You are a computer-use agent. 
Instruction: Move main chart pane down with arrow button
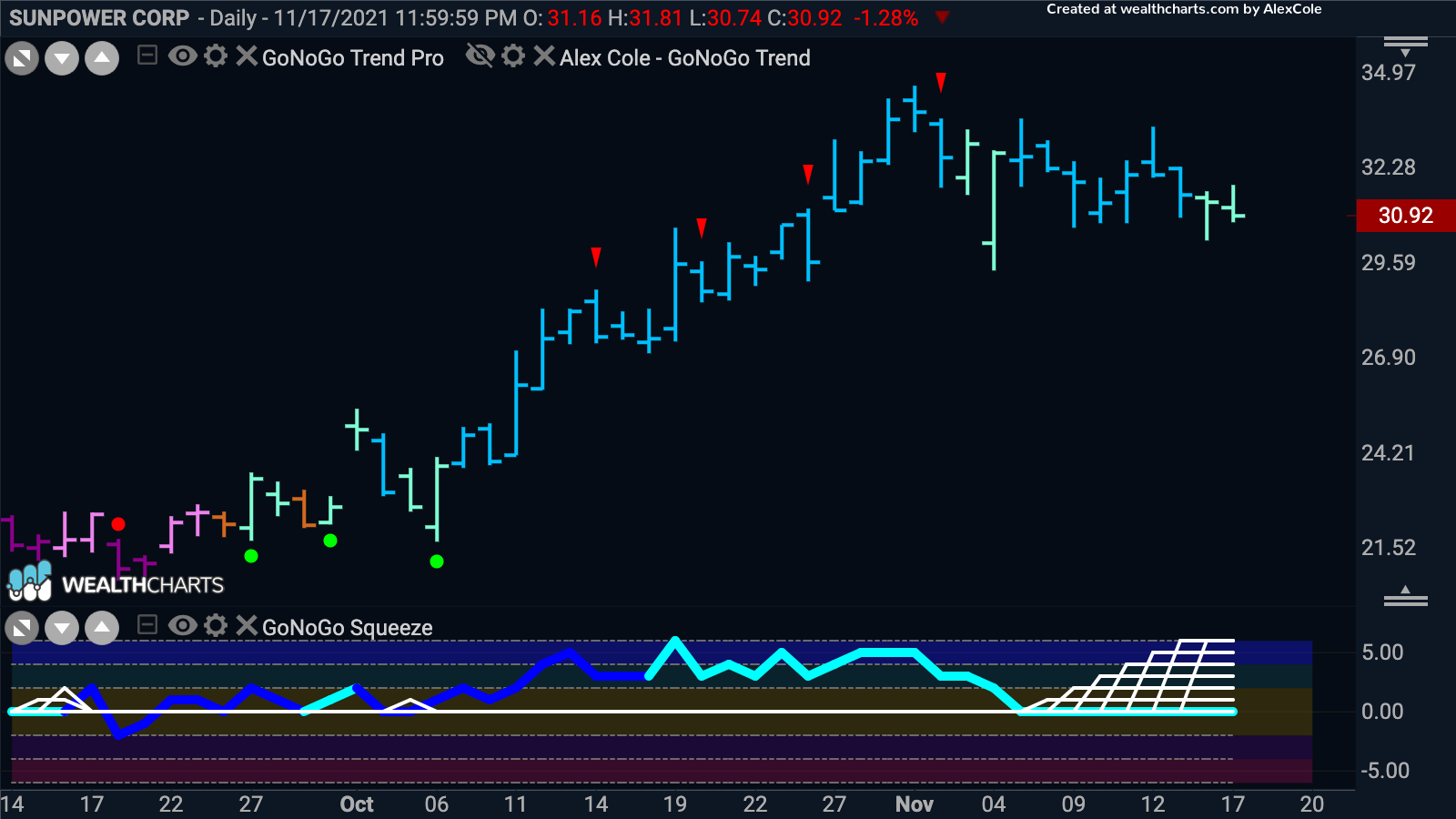(x=62, y=59)
